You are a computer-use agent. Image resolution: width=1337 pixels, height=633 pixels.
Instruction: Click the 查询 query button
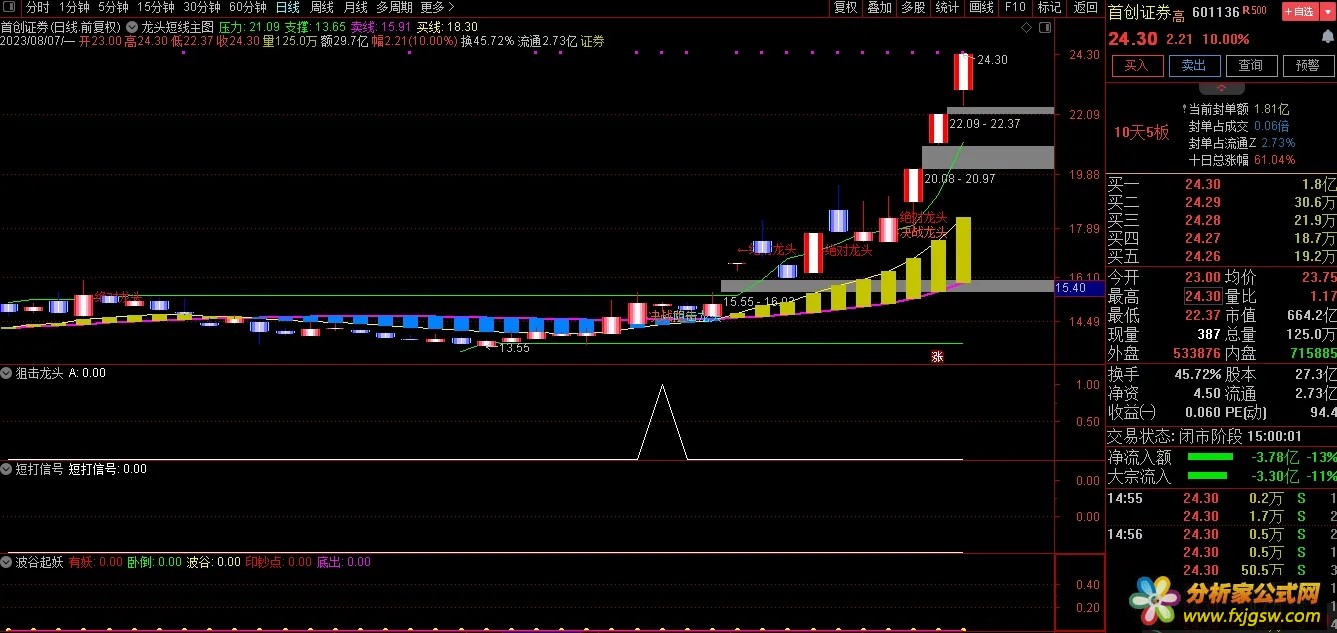coord(1251,66)
